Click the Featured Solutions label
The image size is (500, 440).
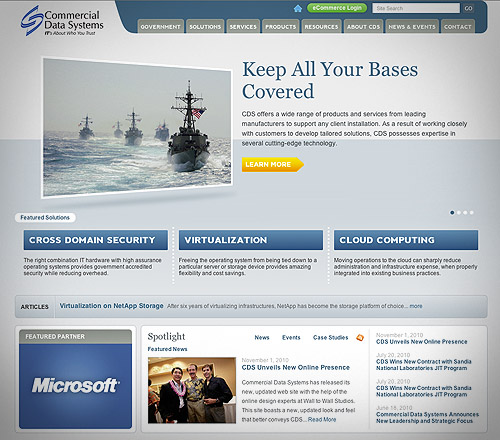(x=45, y=218)
